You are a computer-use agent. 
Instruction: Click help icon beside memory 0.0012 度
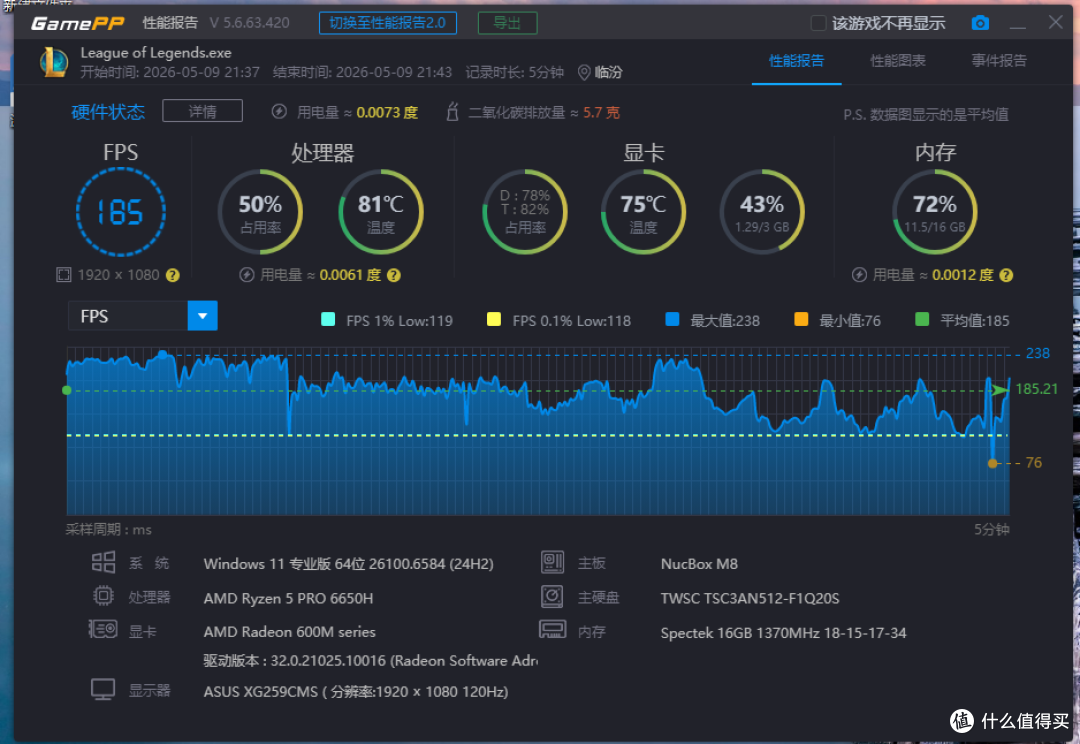coord(1006,275)
